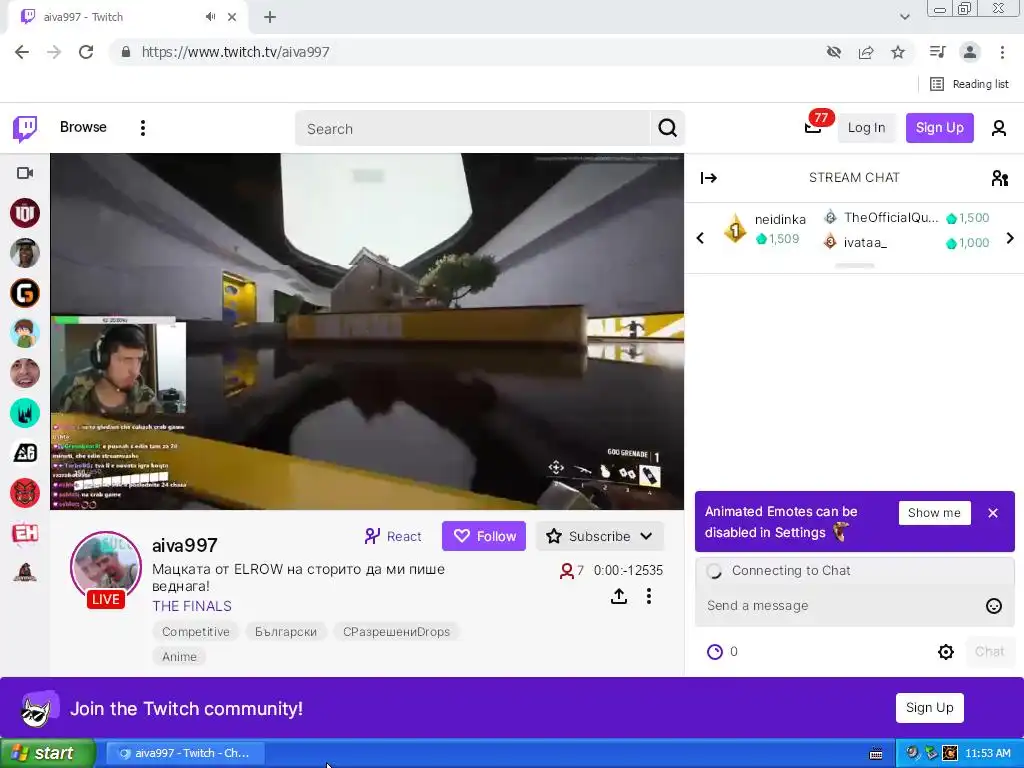This screenshot has height=768, width=1024.
Task: Click Sign Up in the bottom banner
Action: [929, 708]
